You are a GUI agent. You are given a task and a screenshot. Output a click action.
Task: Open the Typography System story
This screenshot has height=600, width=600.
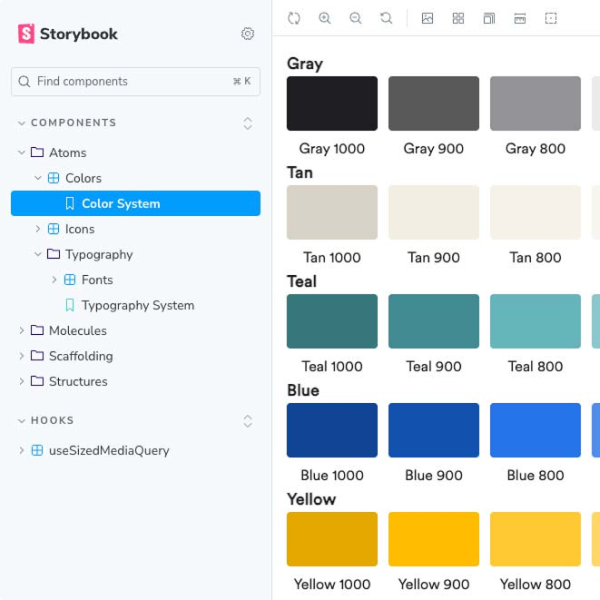pyautogui.click(x=137, y=305)
